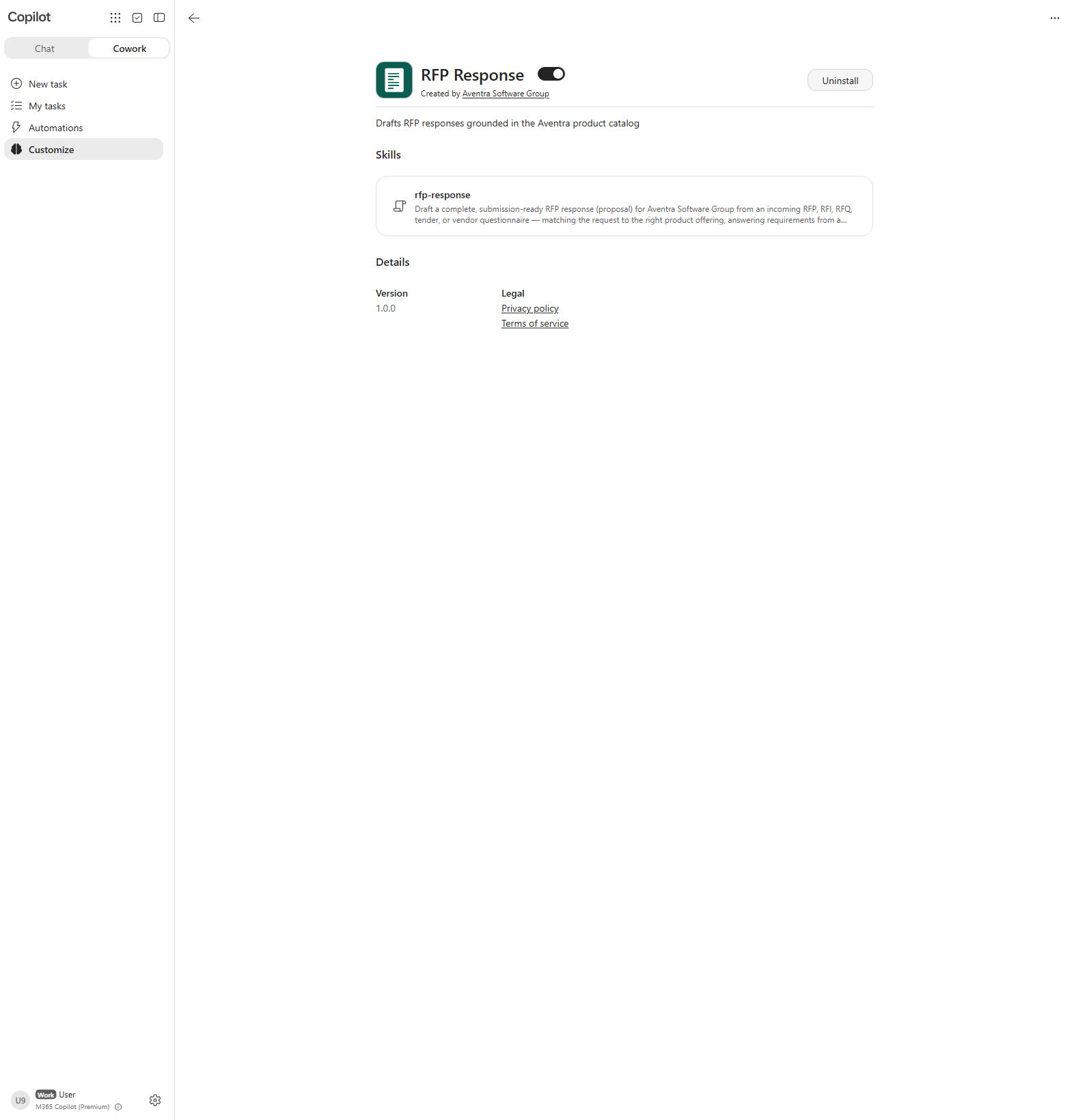
Task: Click the RFP Response heading text
Action: 473,75
